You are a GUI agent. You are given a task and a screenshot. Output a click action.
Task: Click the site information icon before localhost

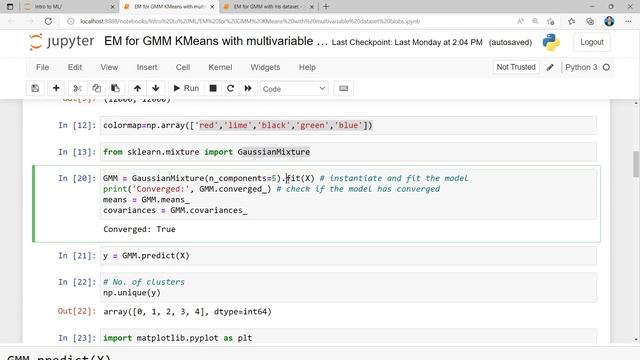[71, 21]
